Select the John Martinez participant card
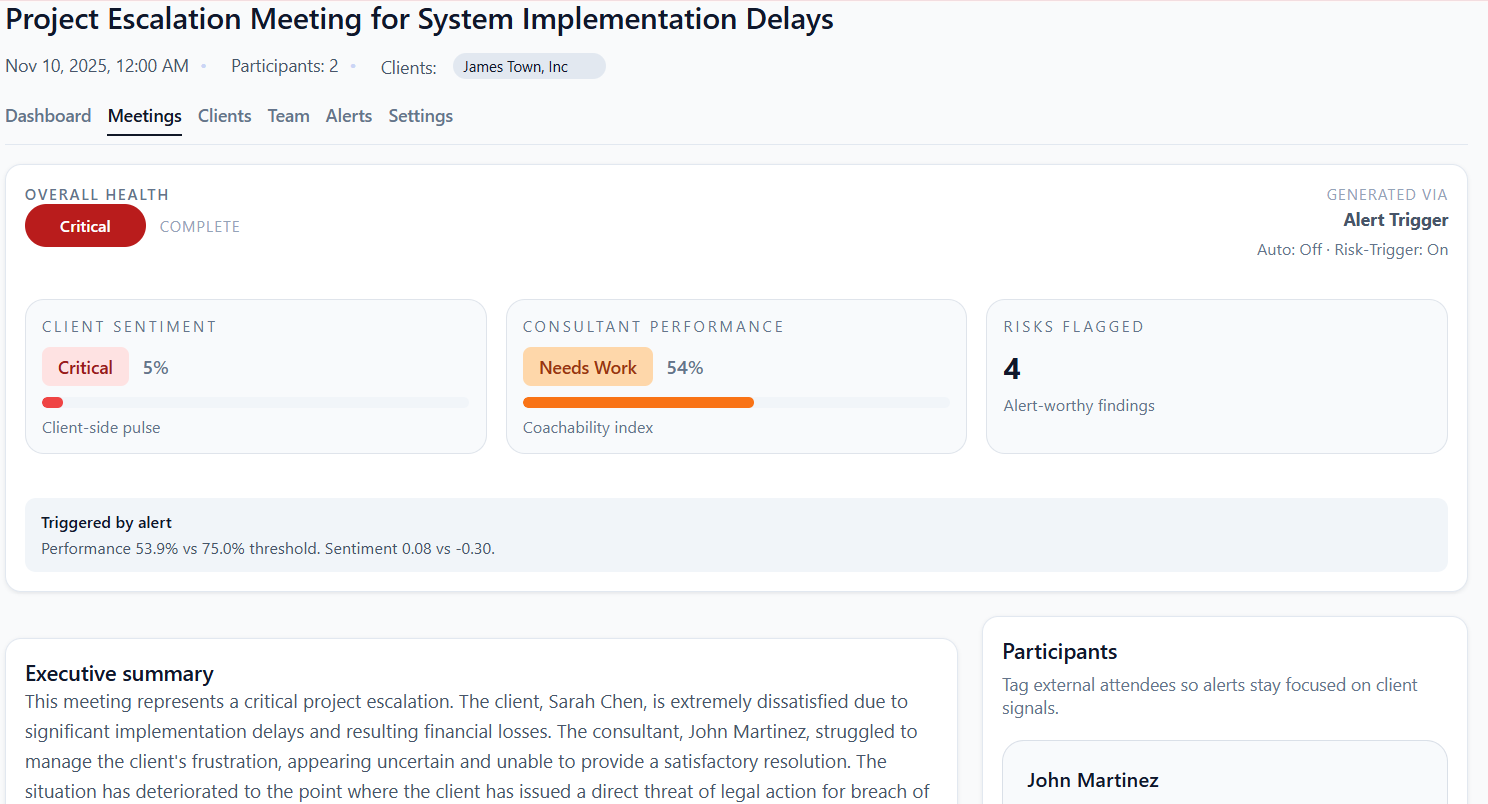This screenshot has height=804, width=1488. point(1224,780)
